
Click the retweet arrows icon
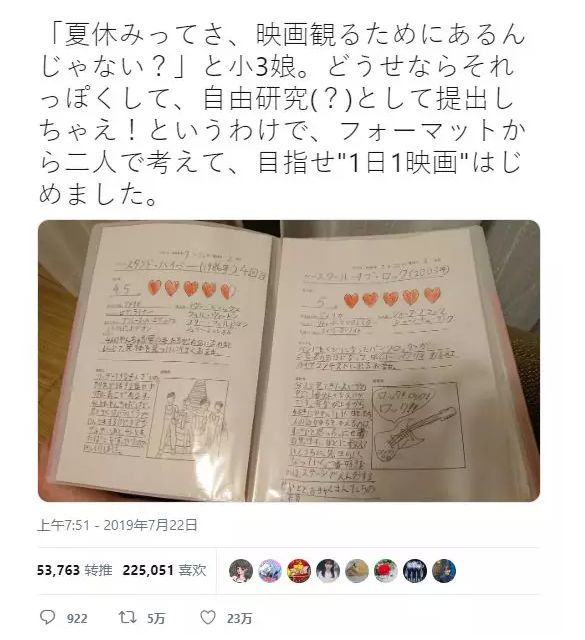127,617
